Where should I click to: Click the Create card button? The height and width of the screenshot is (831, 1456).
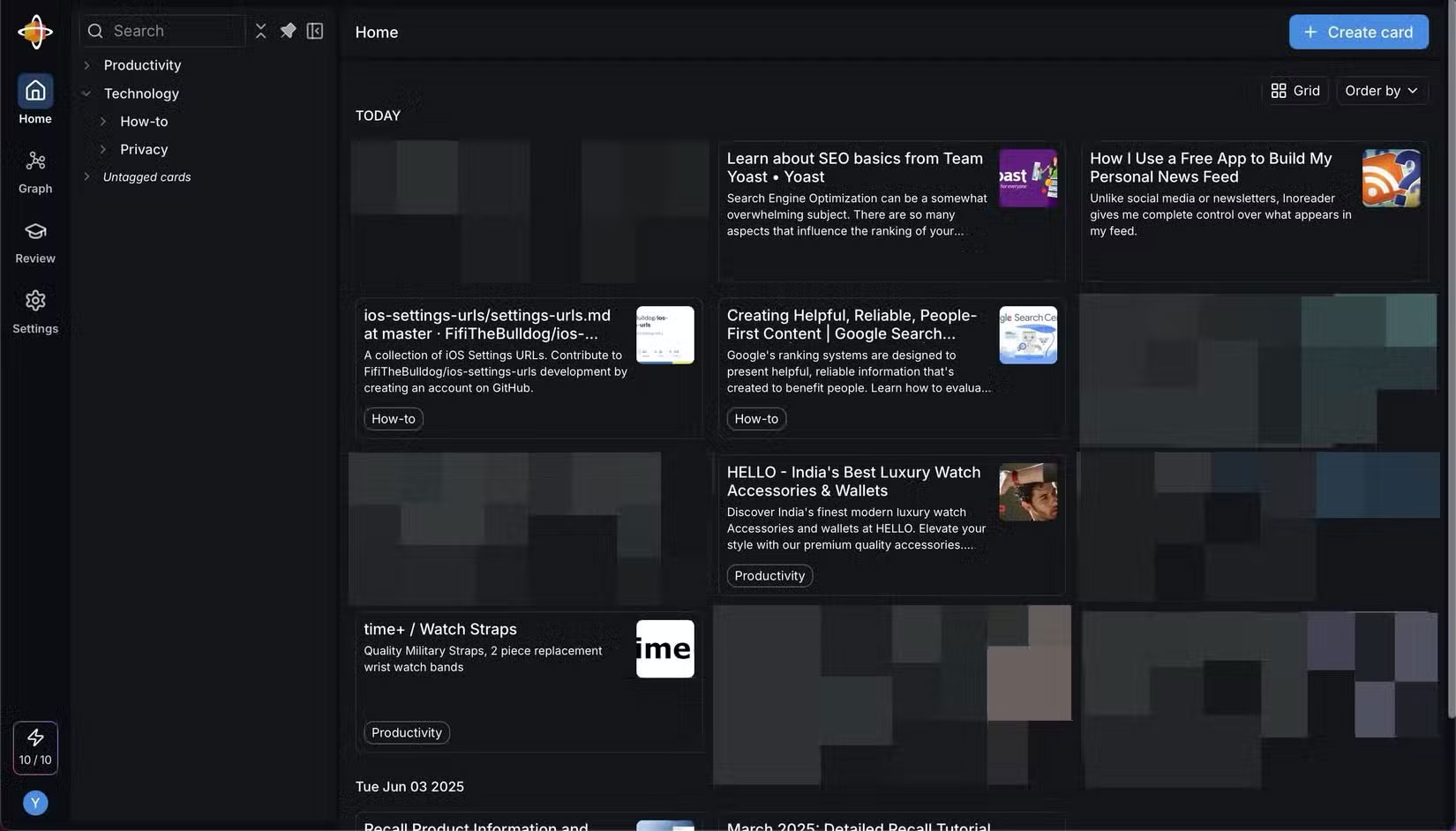[1358, 32]
